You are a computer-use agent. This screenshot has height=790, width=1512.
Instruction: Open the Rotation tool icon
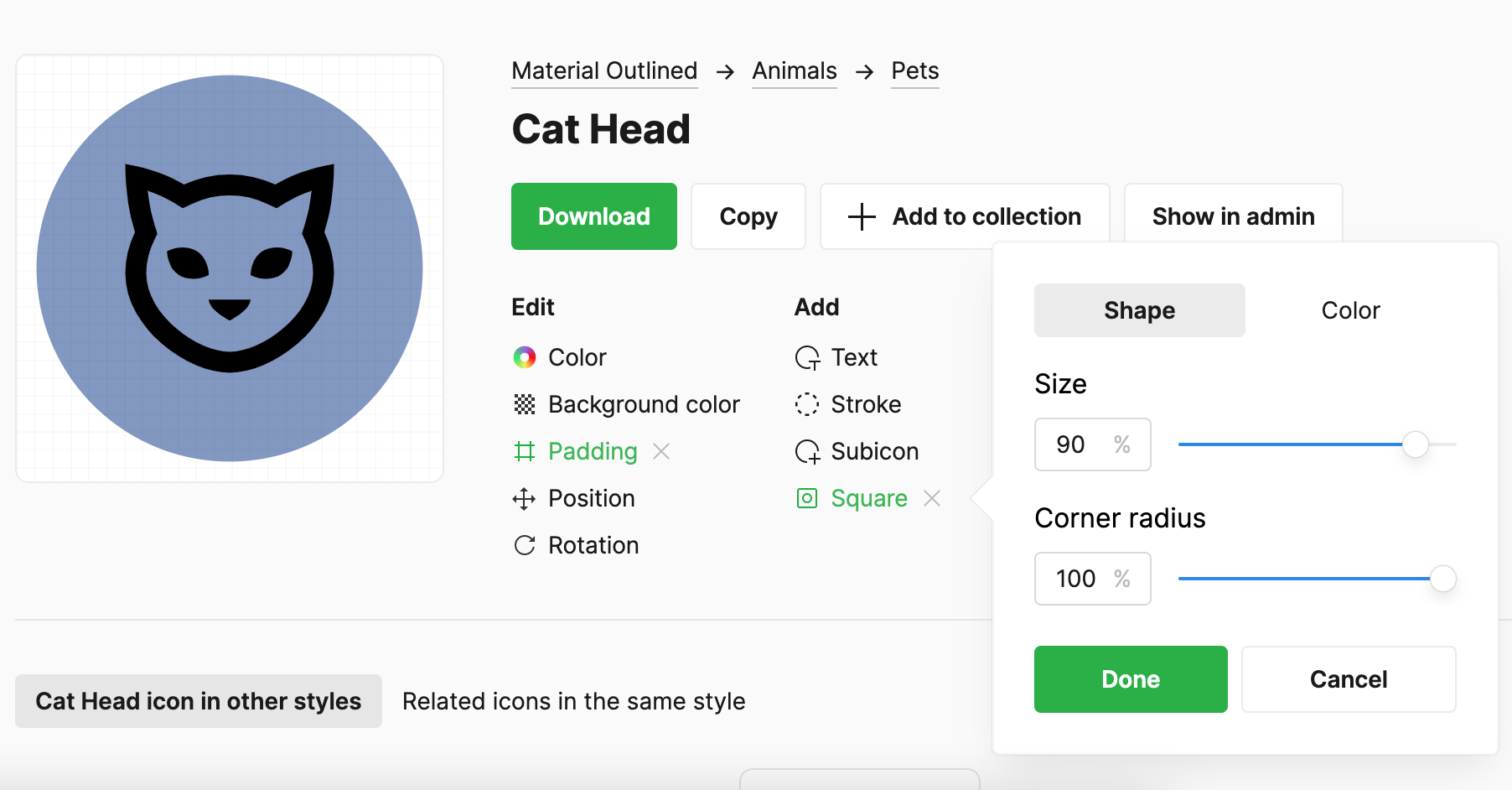click(x=525, y=545)
